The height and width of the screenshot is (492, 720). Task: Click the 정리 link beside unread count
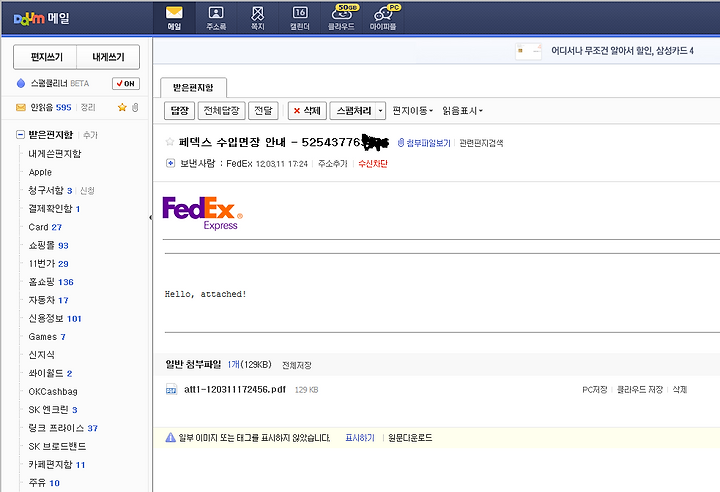(x=88, y=107)
